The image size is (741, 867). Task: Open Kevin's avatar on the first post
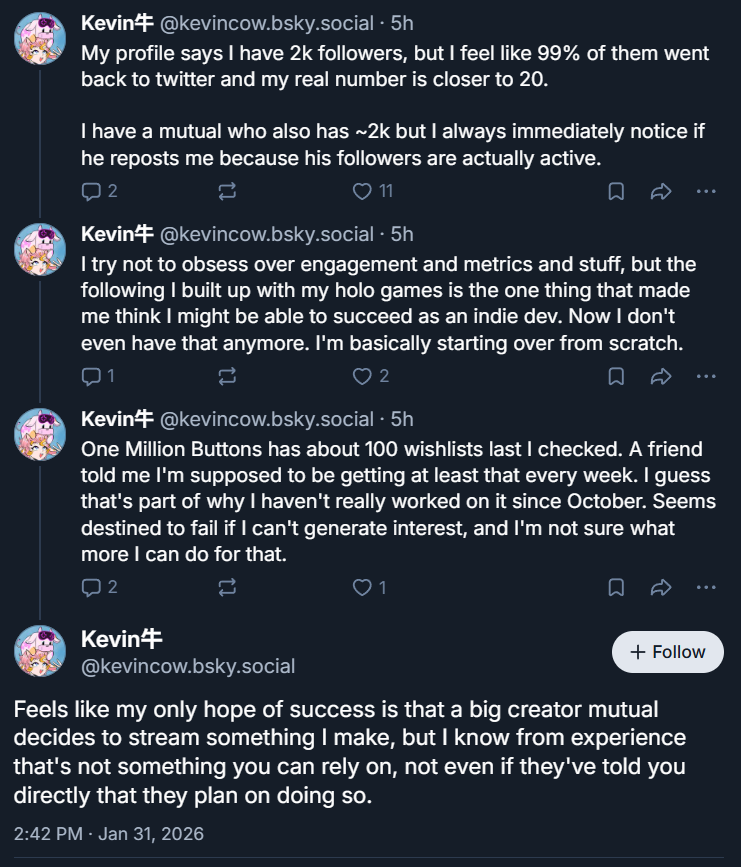[x=40, y=40]
